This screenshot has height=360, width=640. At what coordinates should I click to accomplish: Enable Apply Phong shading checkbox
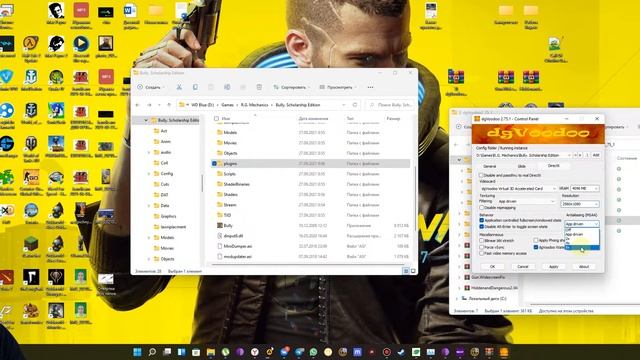coord(536,241)
